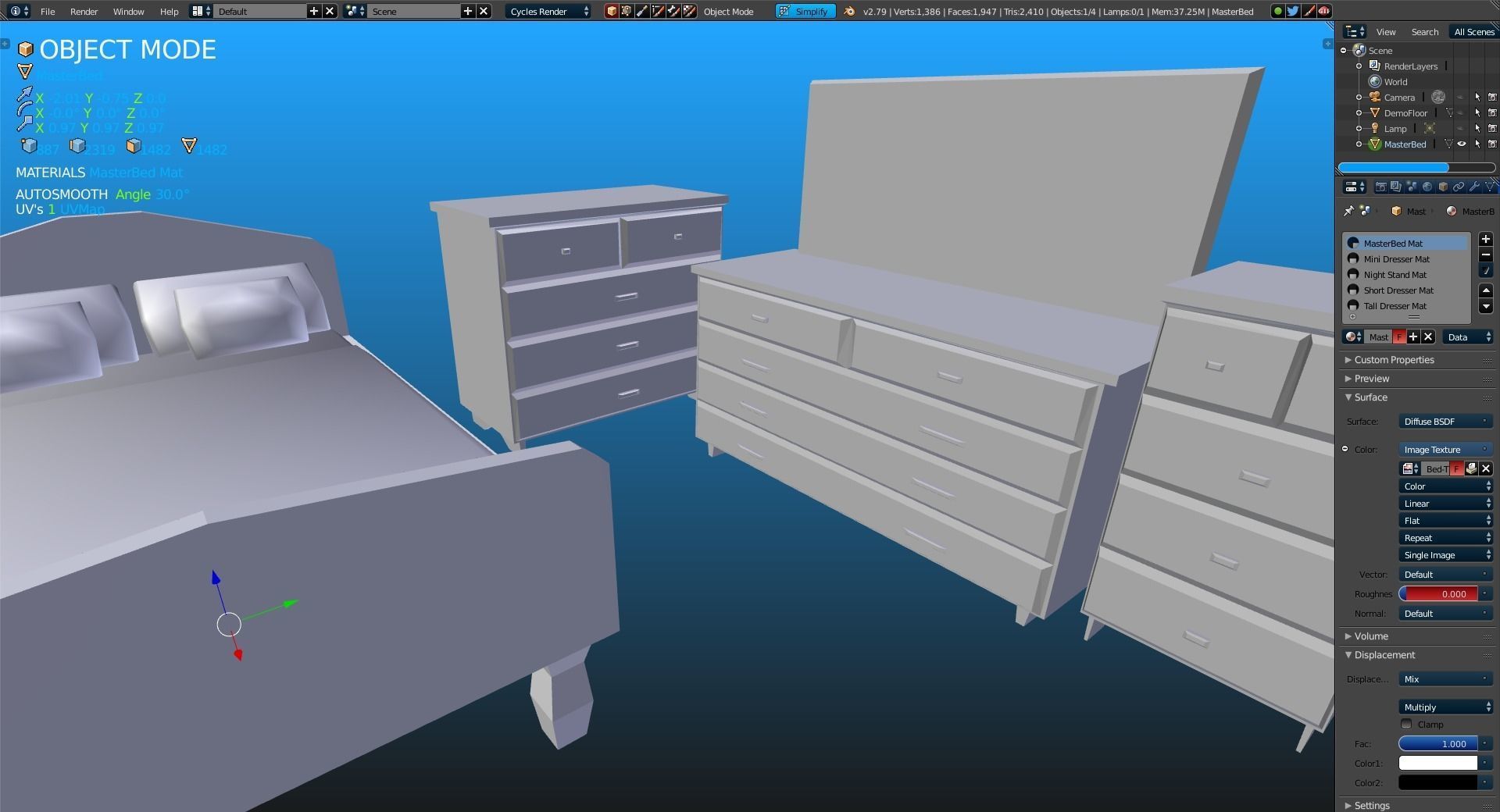
Task: Toggle Camera renderability icon
Action: tap(1492, 97)
